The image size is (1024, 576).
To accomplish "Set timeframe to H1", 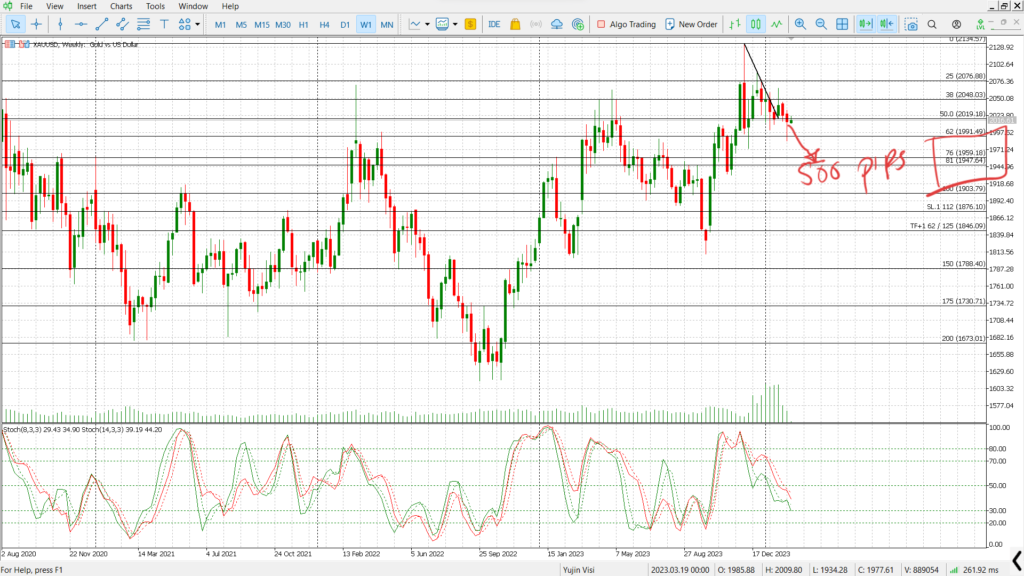I will tap(304, 24).
